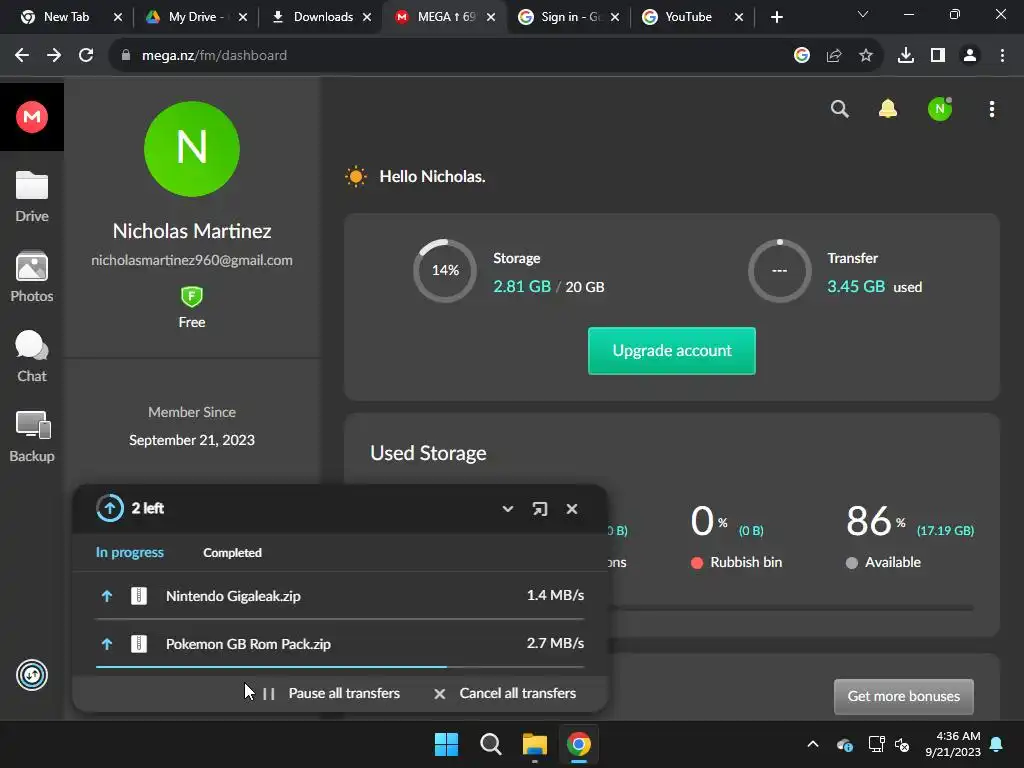Open MEGA search magnifier icon
Viewport: 1024px width, 768px height.
[x=839, y=109]
